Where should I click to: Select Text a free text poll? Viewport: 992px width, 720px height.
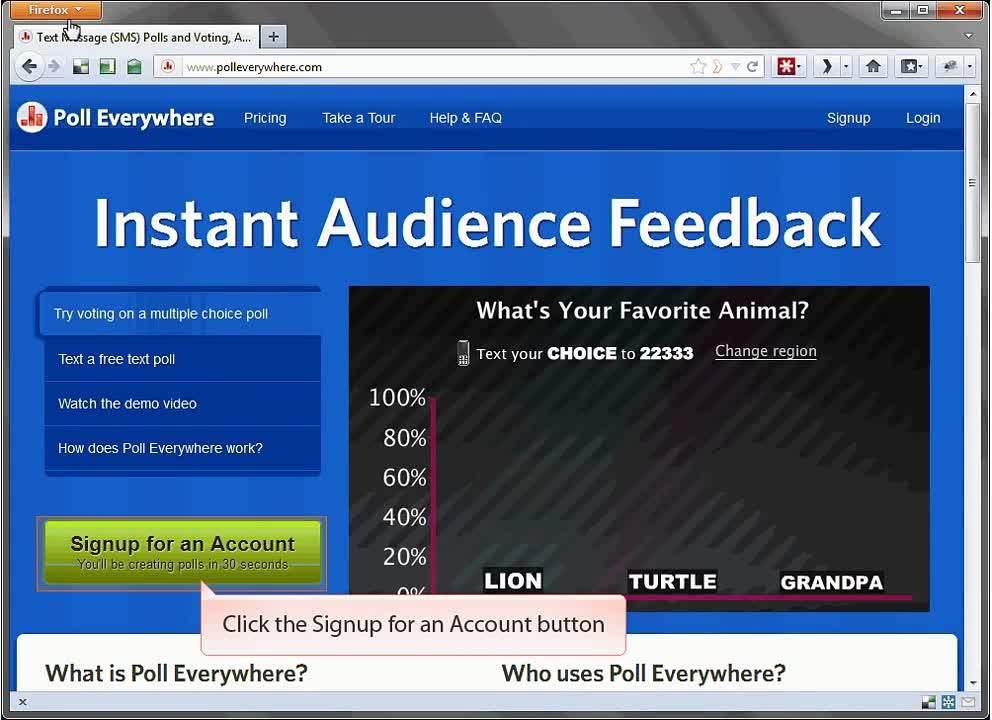(x=182, y=359)
